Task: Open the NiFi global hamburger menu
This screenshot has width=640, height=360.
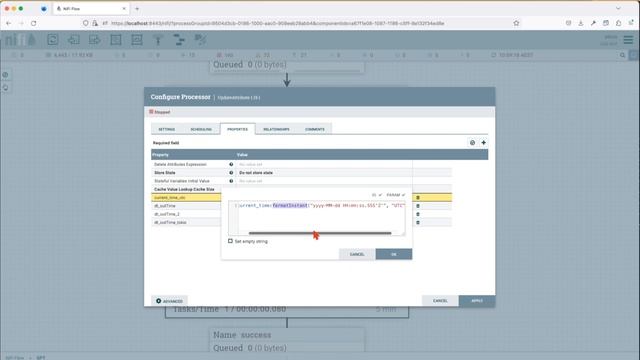Action: click(x=628, y=40)
